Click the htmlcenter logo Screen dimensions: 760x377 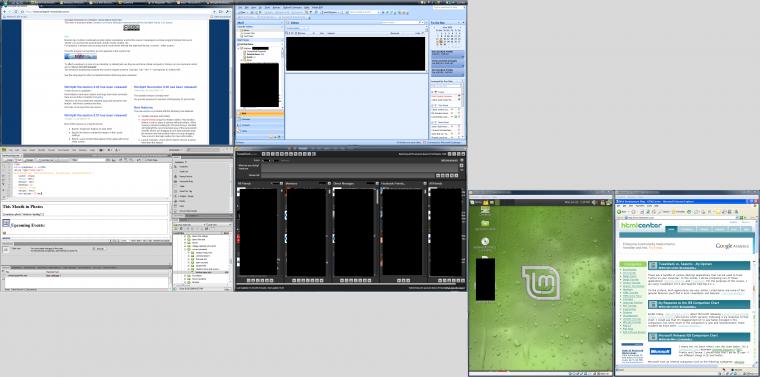coord(641,226)
